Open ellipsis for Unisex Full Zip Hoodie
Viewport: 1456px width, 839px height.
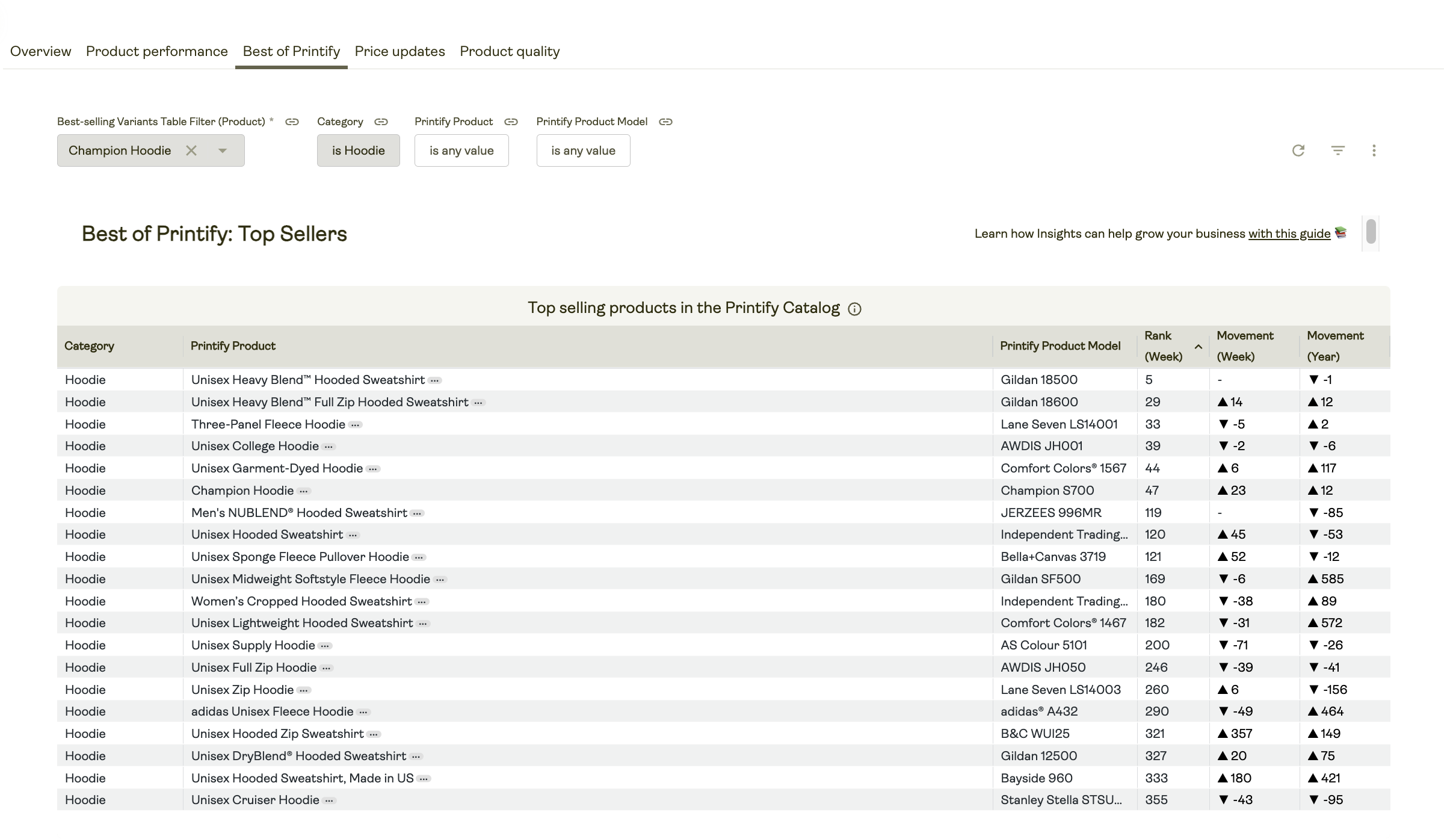coord(327,668)
